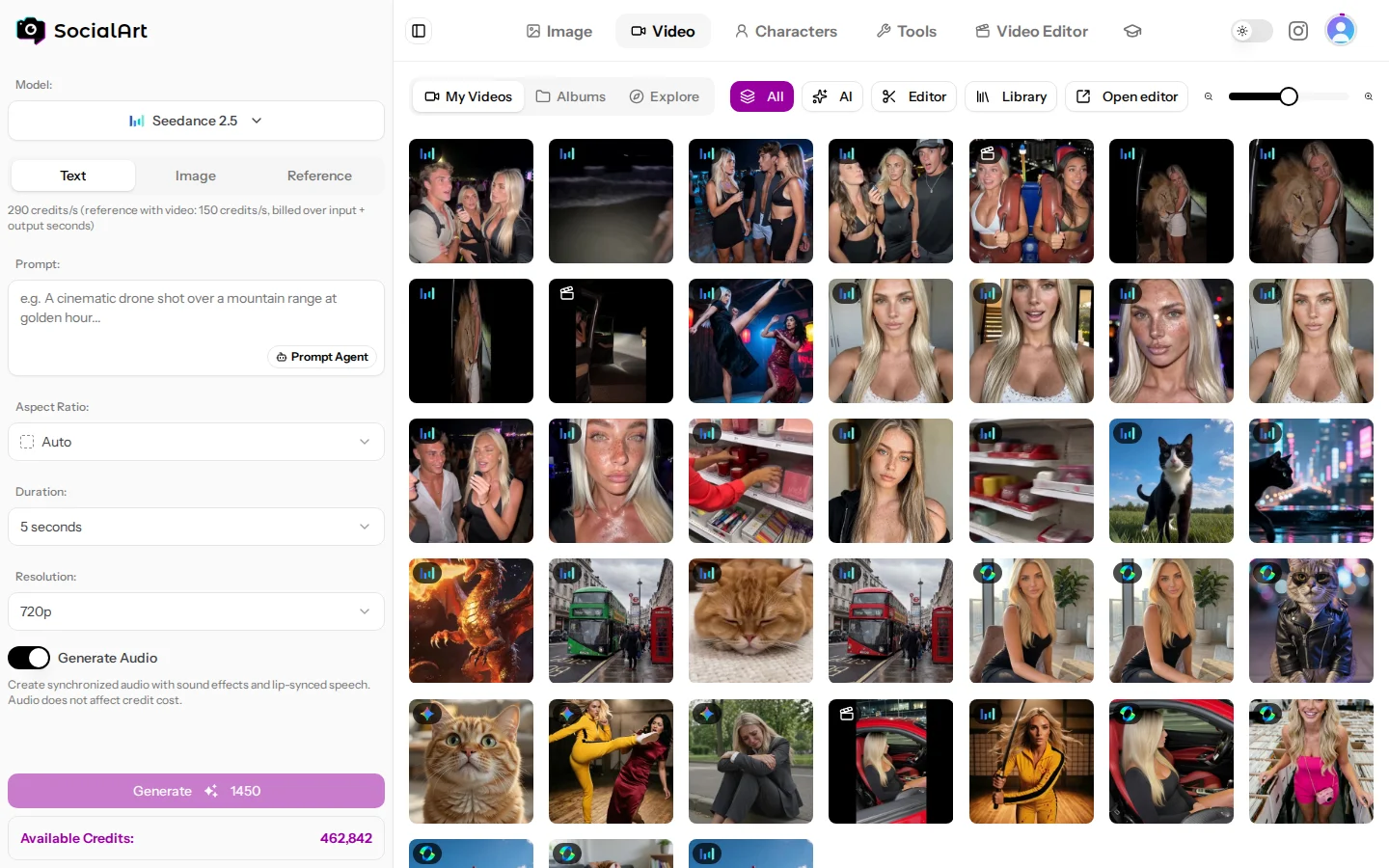Open the Seedance 2.5 model dropdown

click(x=196, y=121)
